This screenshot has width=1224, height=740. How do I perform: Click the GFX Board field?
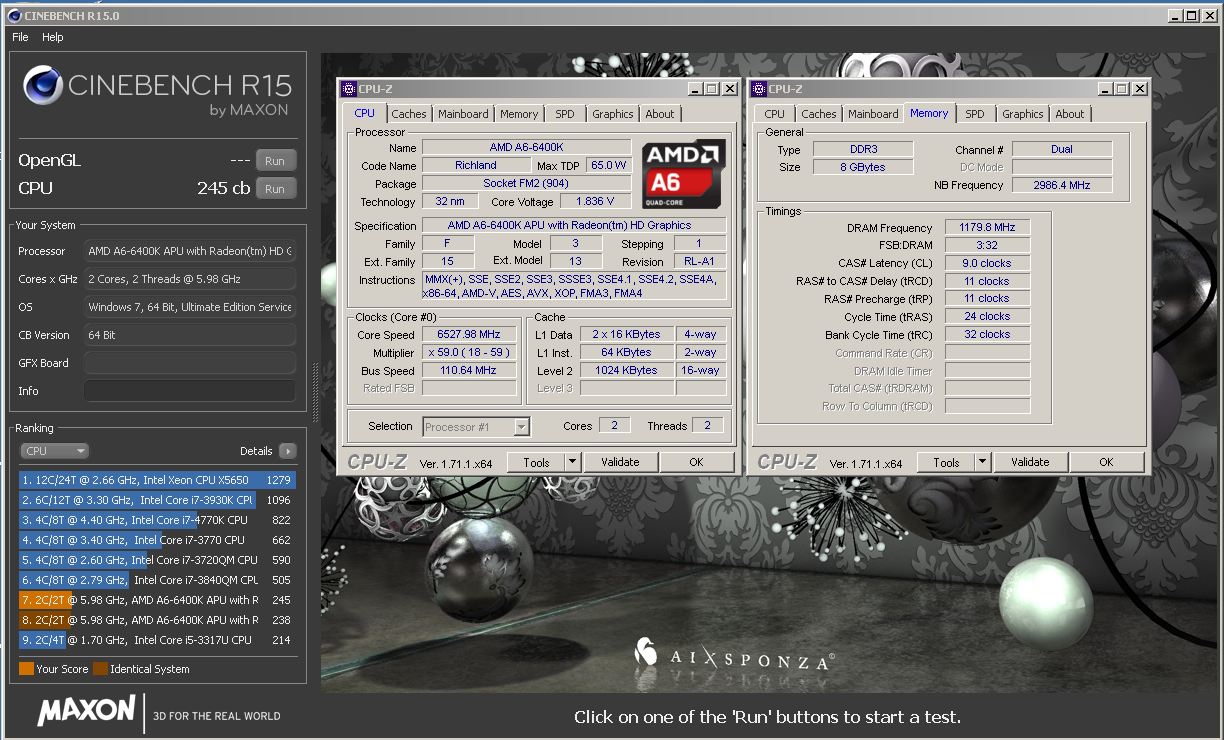pyautogui.click(x=190, y=363)
